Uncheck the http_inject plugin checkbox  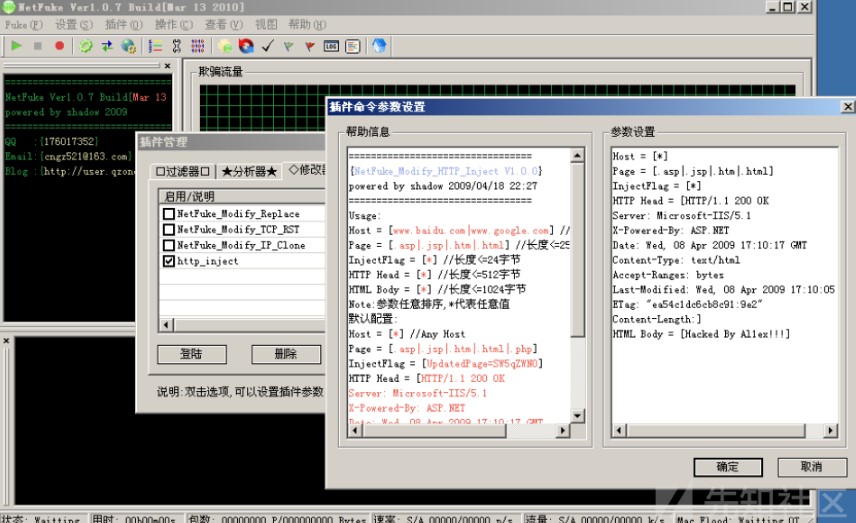point(169,261)
